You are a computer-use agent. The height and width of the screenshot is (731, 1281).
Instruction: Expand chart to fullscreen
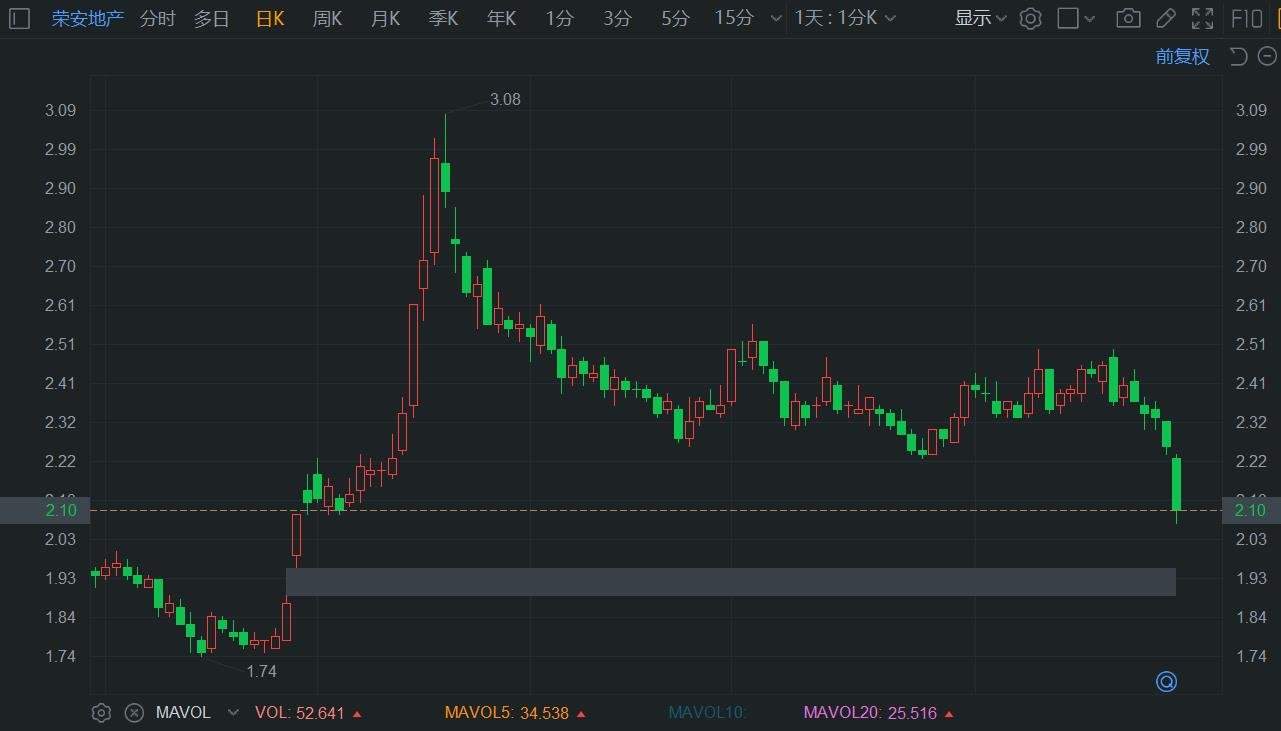[1203, 18]
